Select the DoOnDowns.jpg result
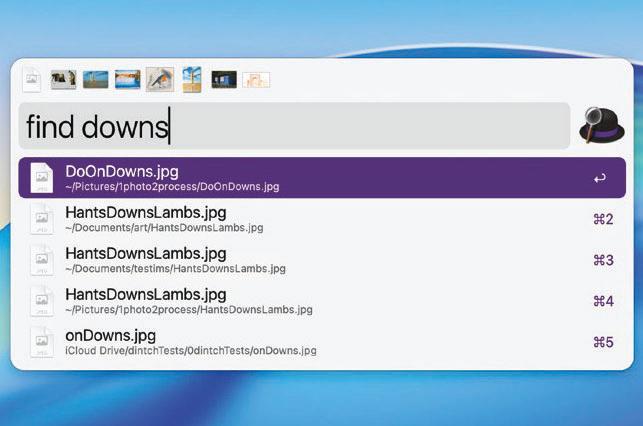Screen dimensions: 643x426 coord(322,178)
